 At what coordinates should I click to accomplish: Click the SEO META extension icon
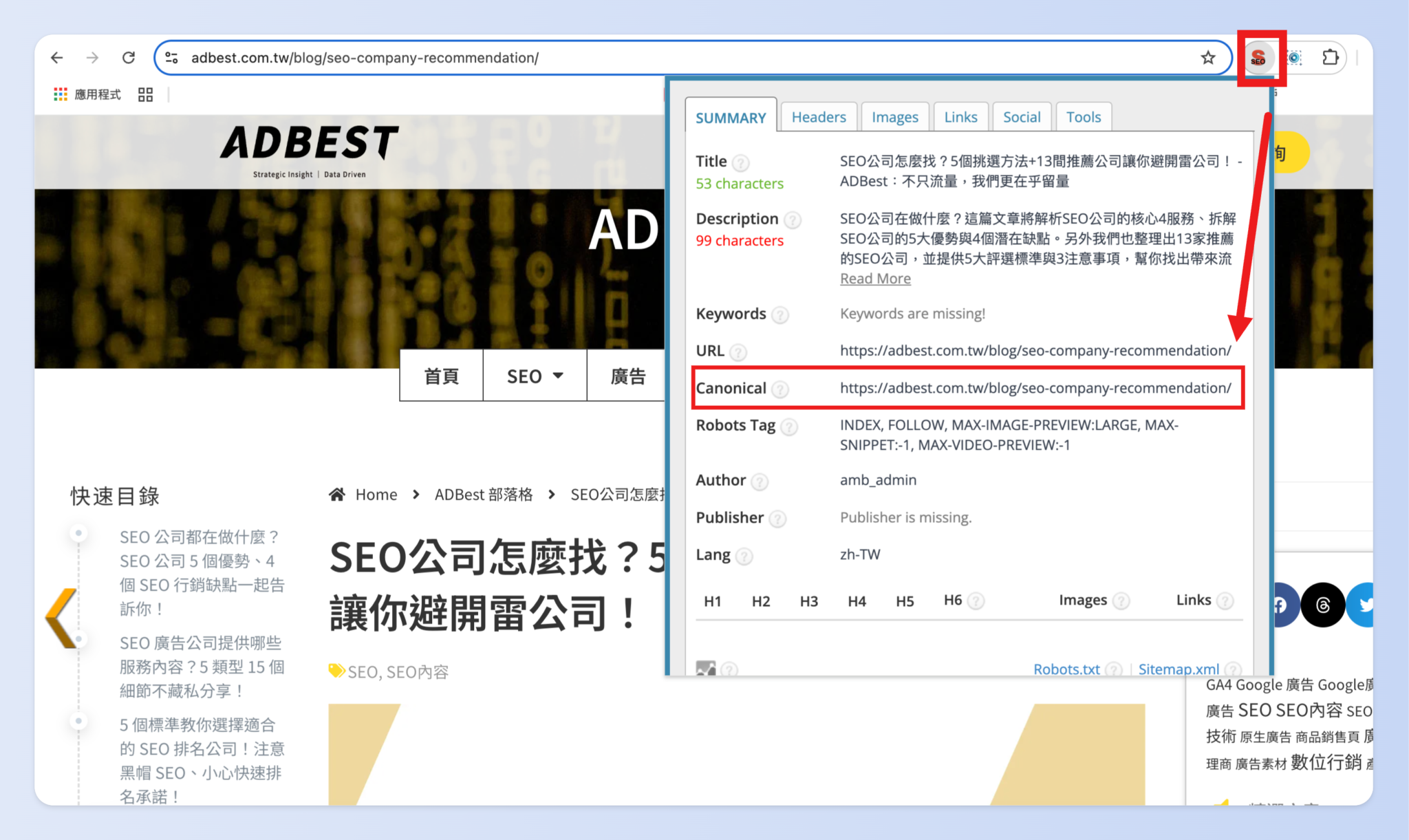[1261, 58]
